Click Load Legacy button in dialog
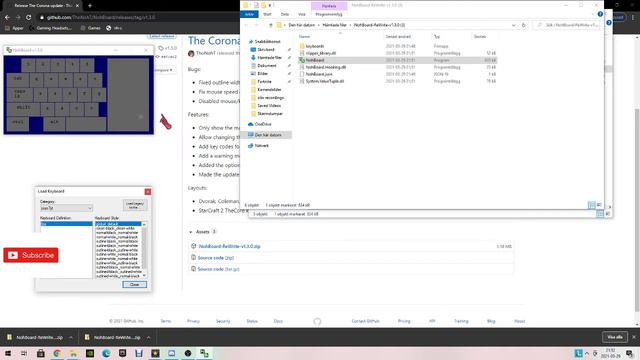Viewport: 640px width, 360px height. [135, 205]
